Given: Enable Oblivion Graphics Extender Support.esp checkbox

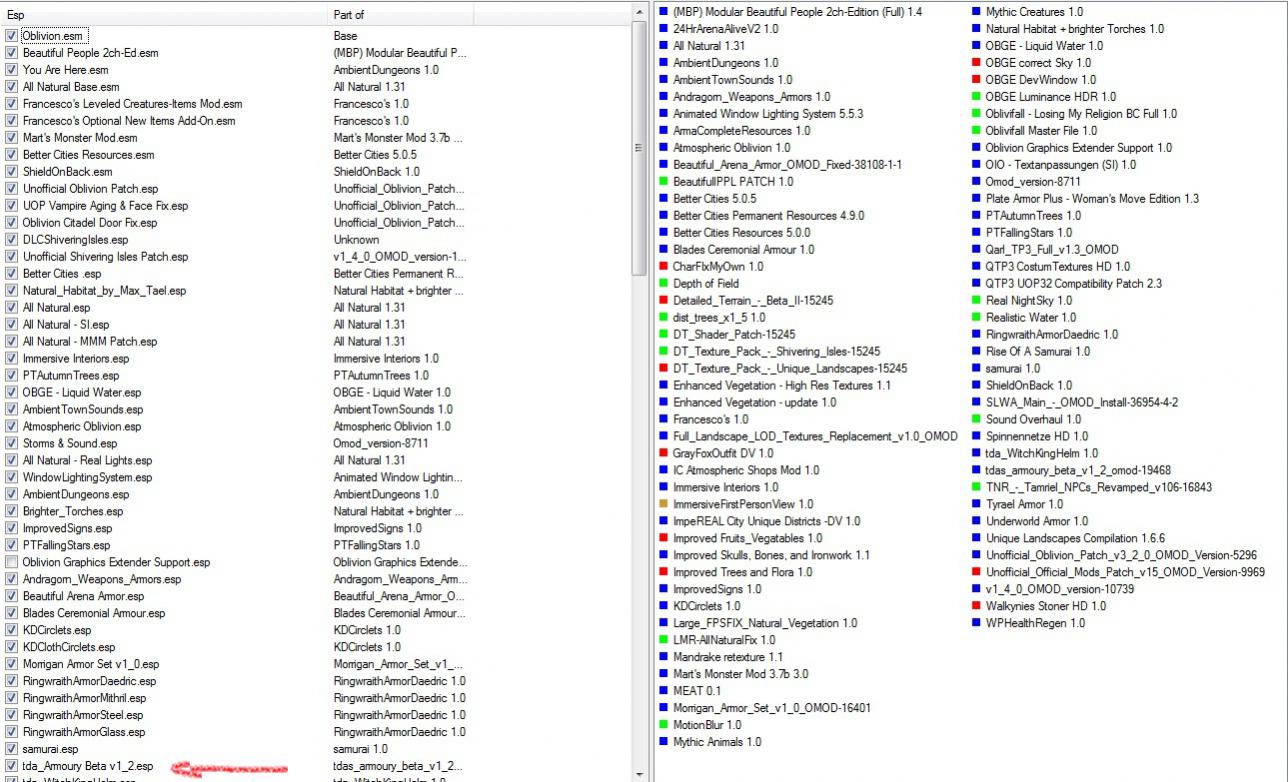Looking at the screenshot, I should (x=11, y=563).
